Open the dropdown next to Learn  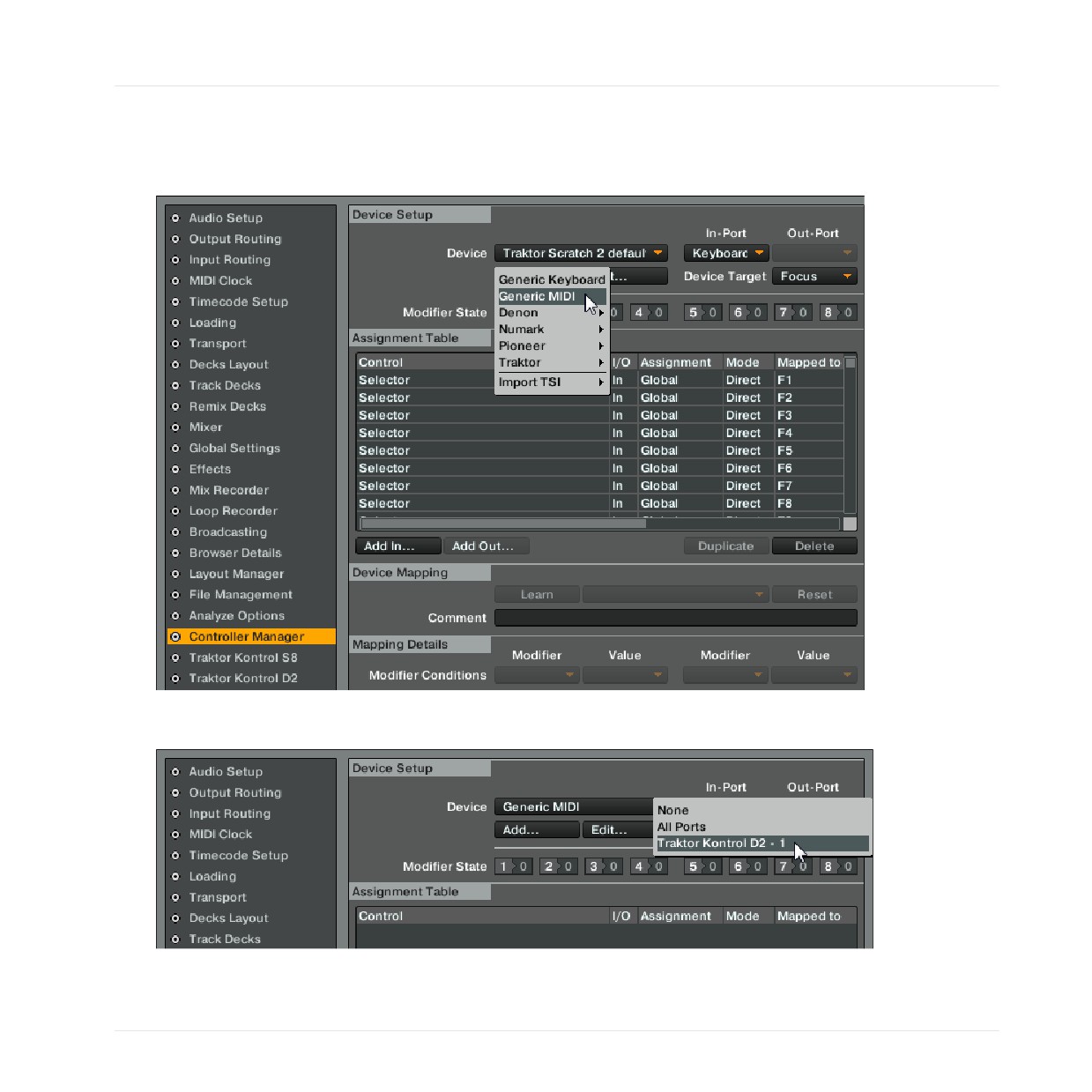(676, 595)
